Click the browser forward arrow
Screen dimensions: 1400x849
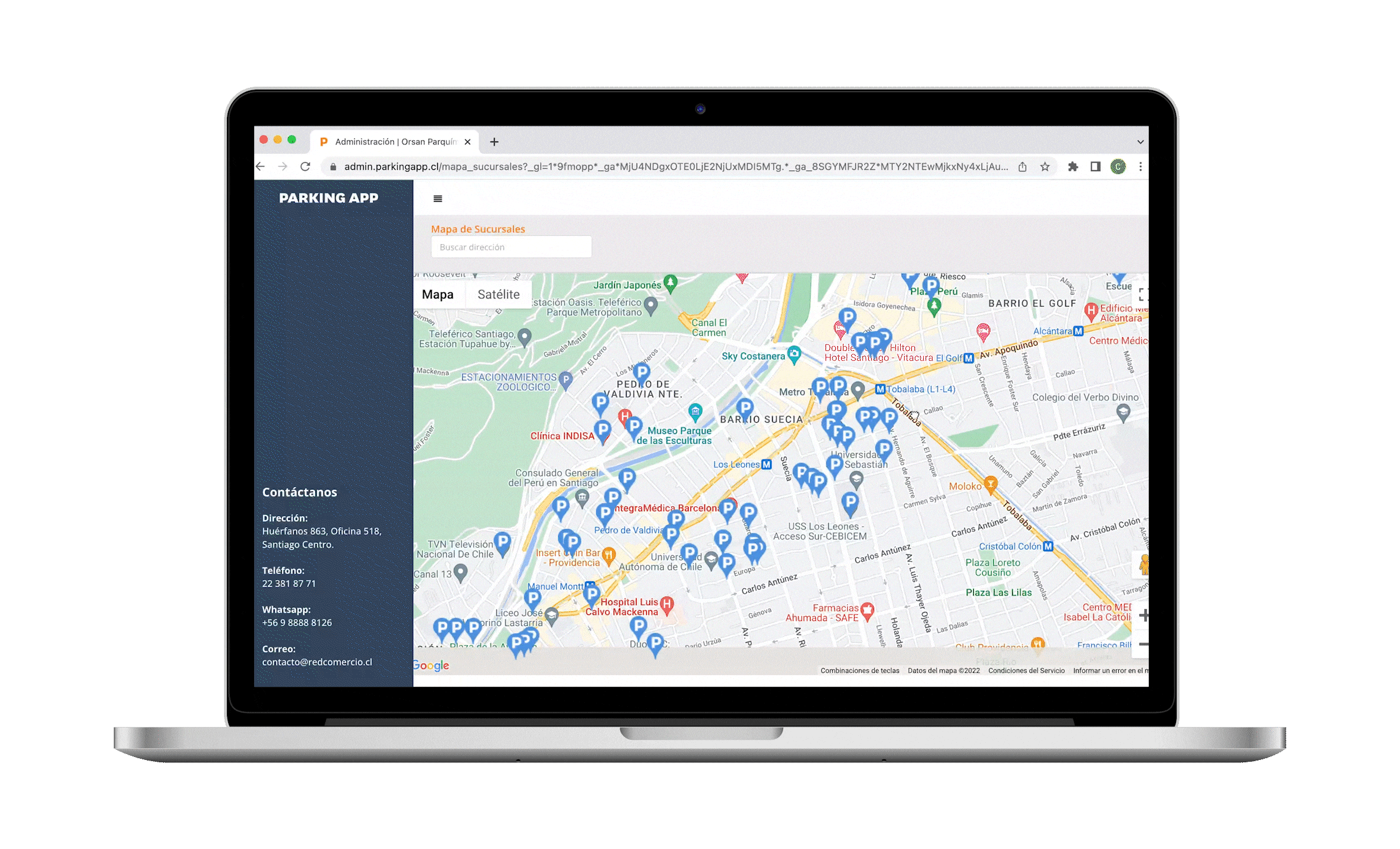[x=283, y=167]
